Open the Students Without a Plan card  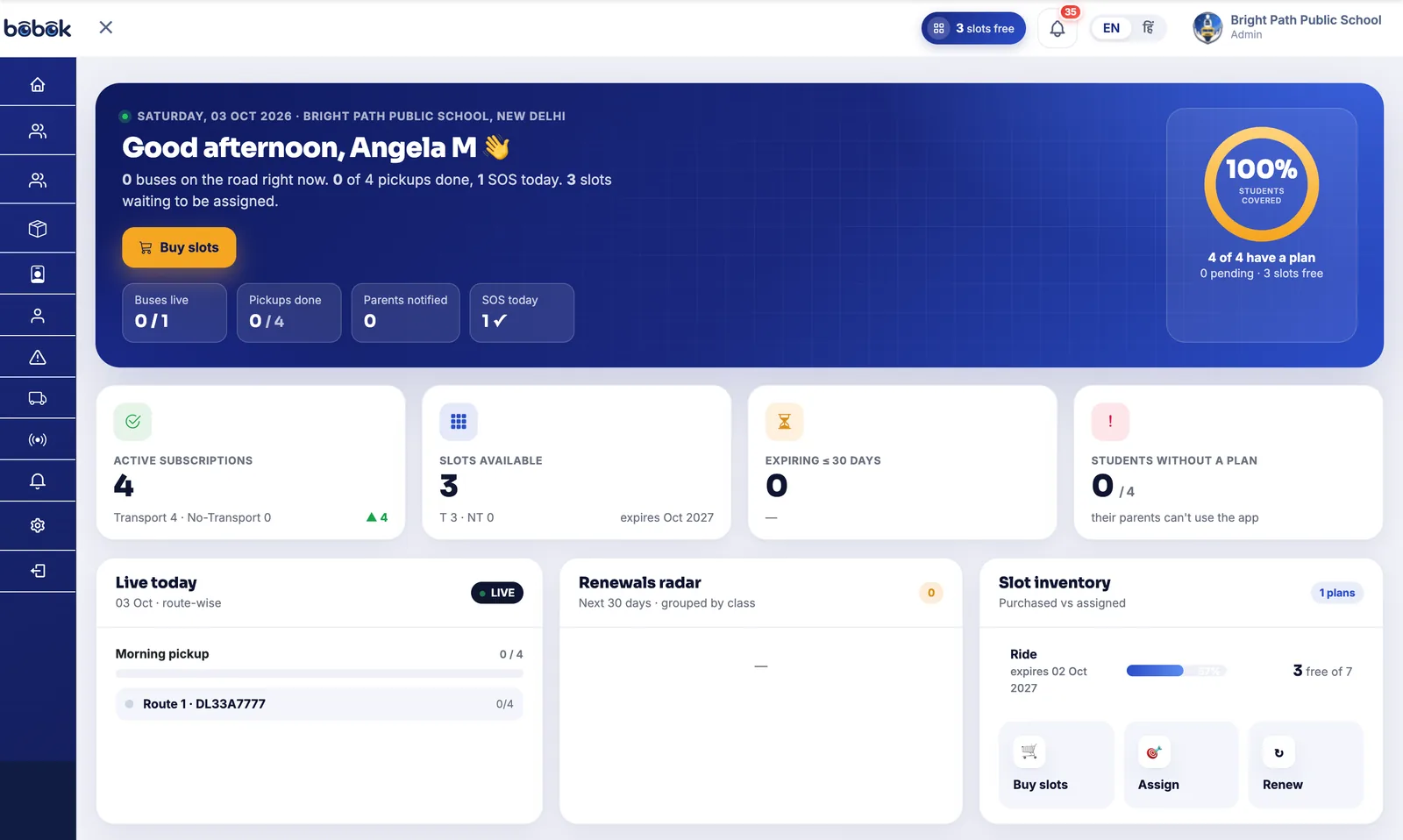point(1229,462)
